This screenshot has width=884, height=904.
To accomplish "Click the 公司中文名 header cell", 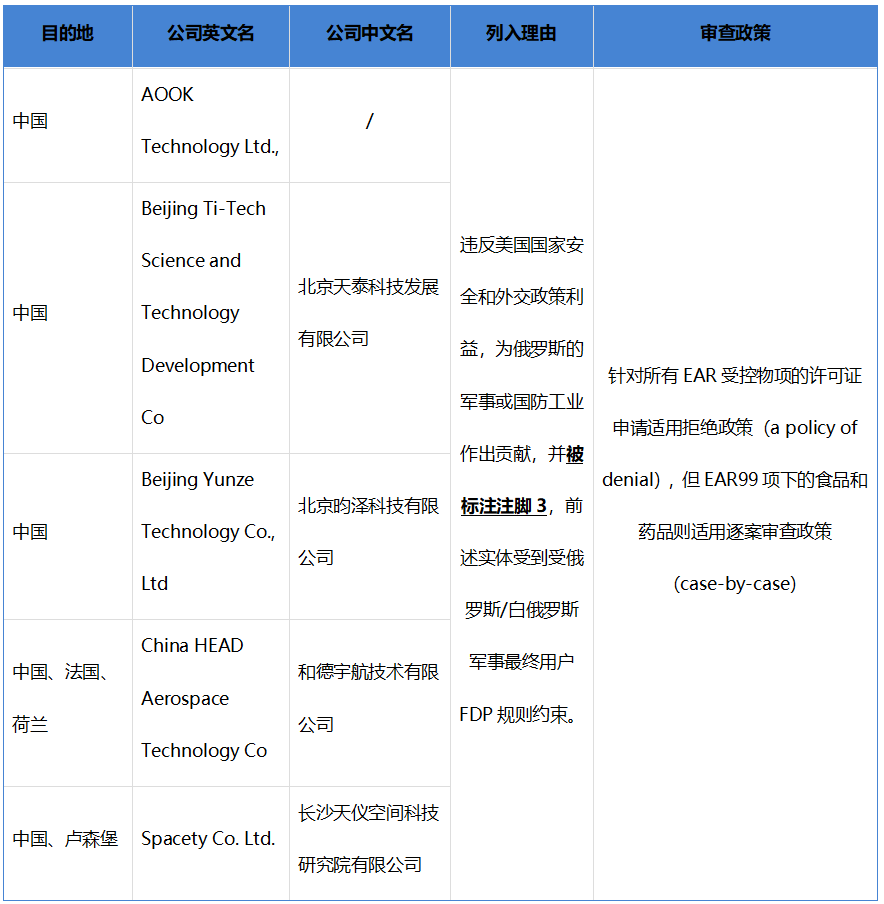I will tap(369, 33).
